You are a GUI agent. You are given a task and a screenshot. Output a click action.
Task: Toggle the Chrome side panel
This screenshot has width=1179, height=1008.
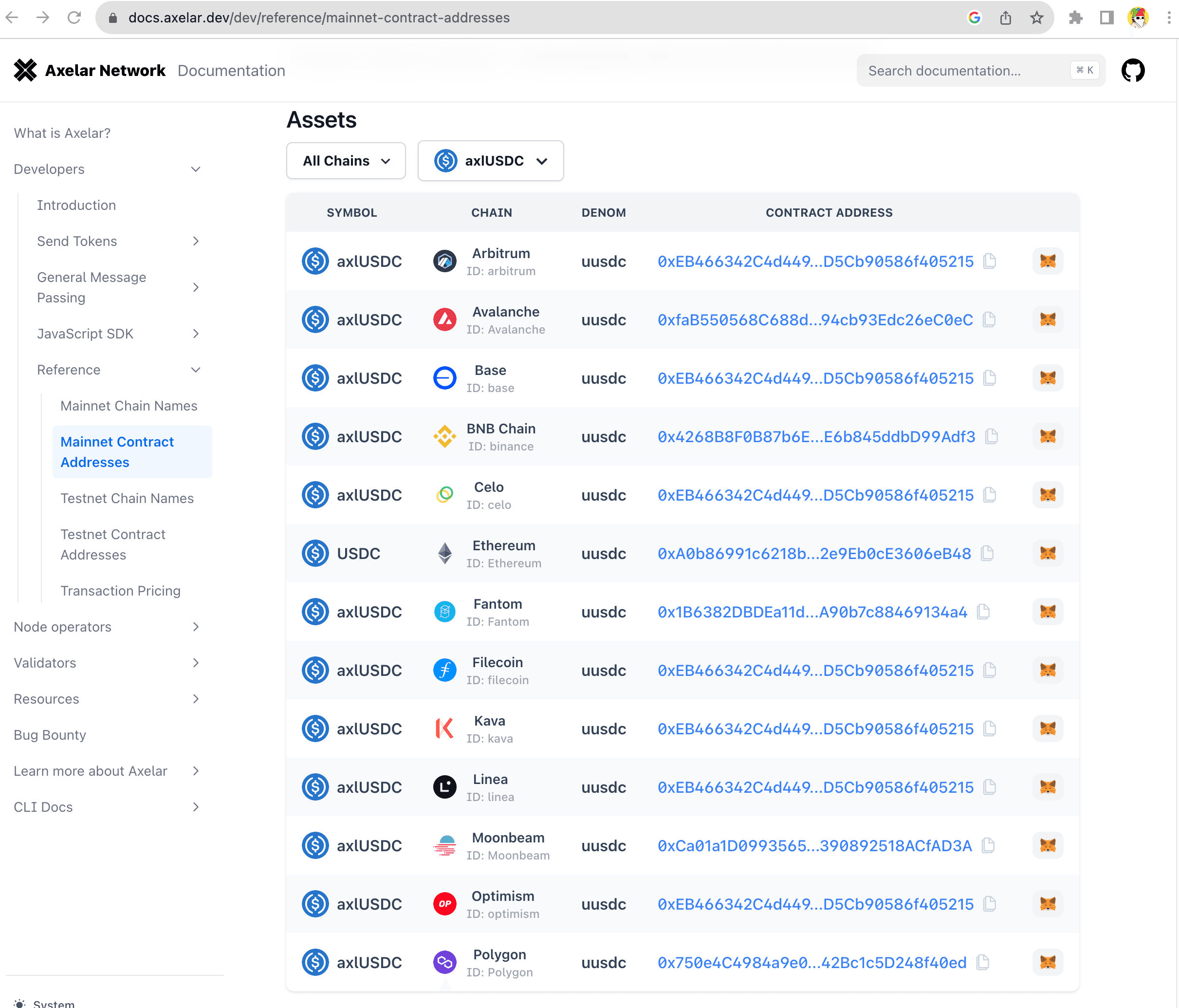pyautogui.click(x=1106, y=18)
